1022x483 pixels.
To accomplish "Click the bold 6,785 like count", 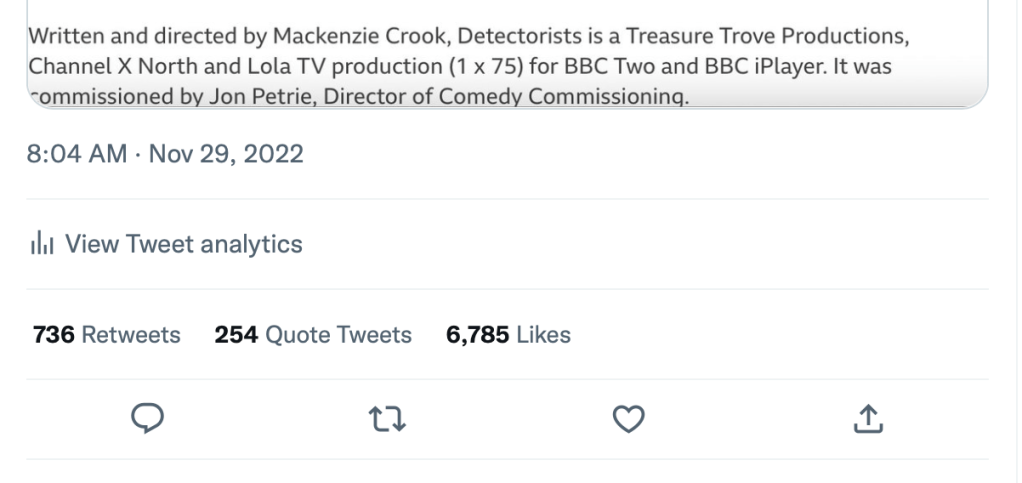I will coord(477,334).
